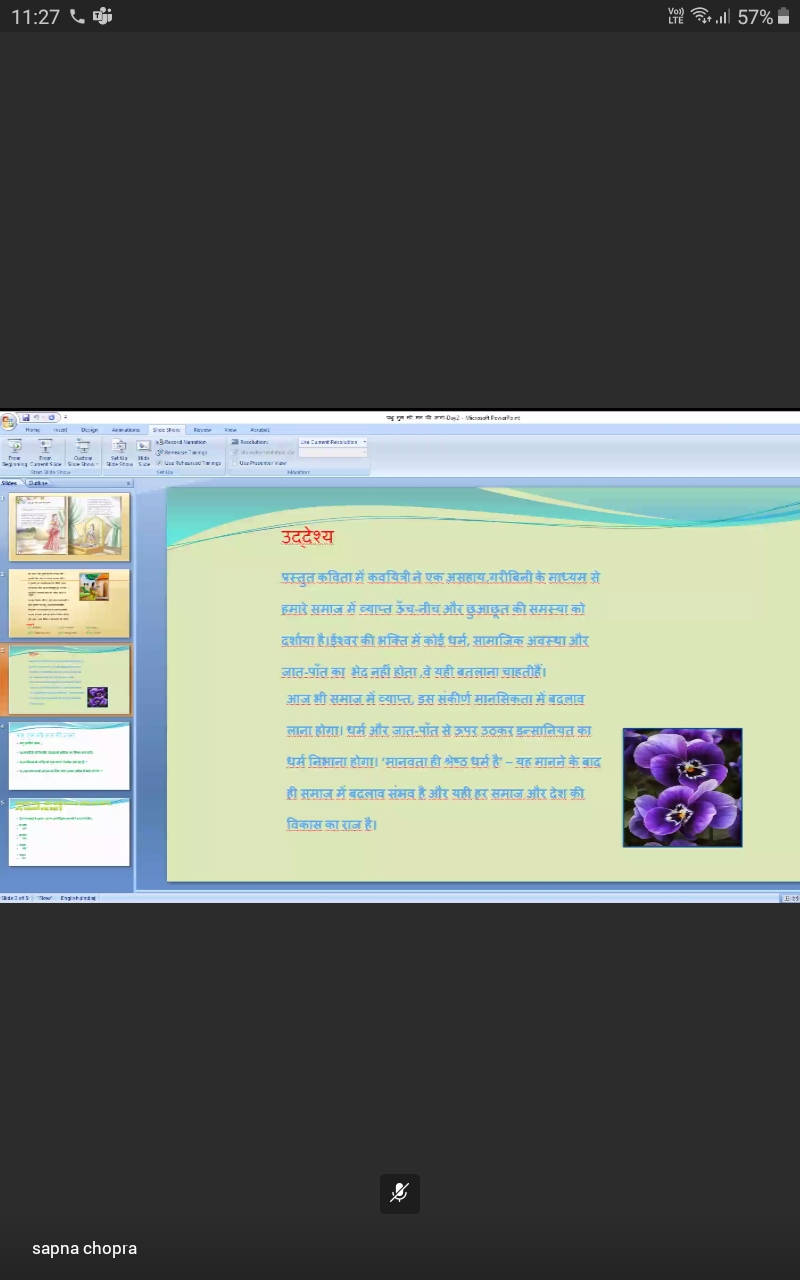Tap the Teams notification icon in status bar
Viewport: 800px width, 1280px height.
pos(102,16)
